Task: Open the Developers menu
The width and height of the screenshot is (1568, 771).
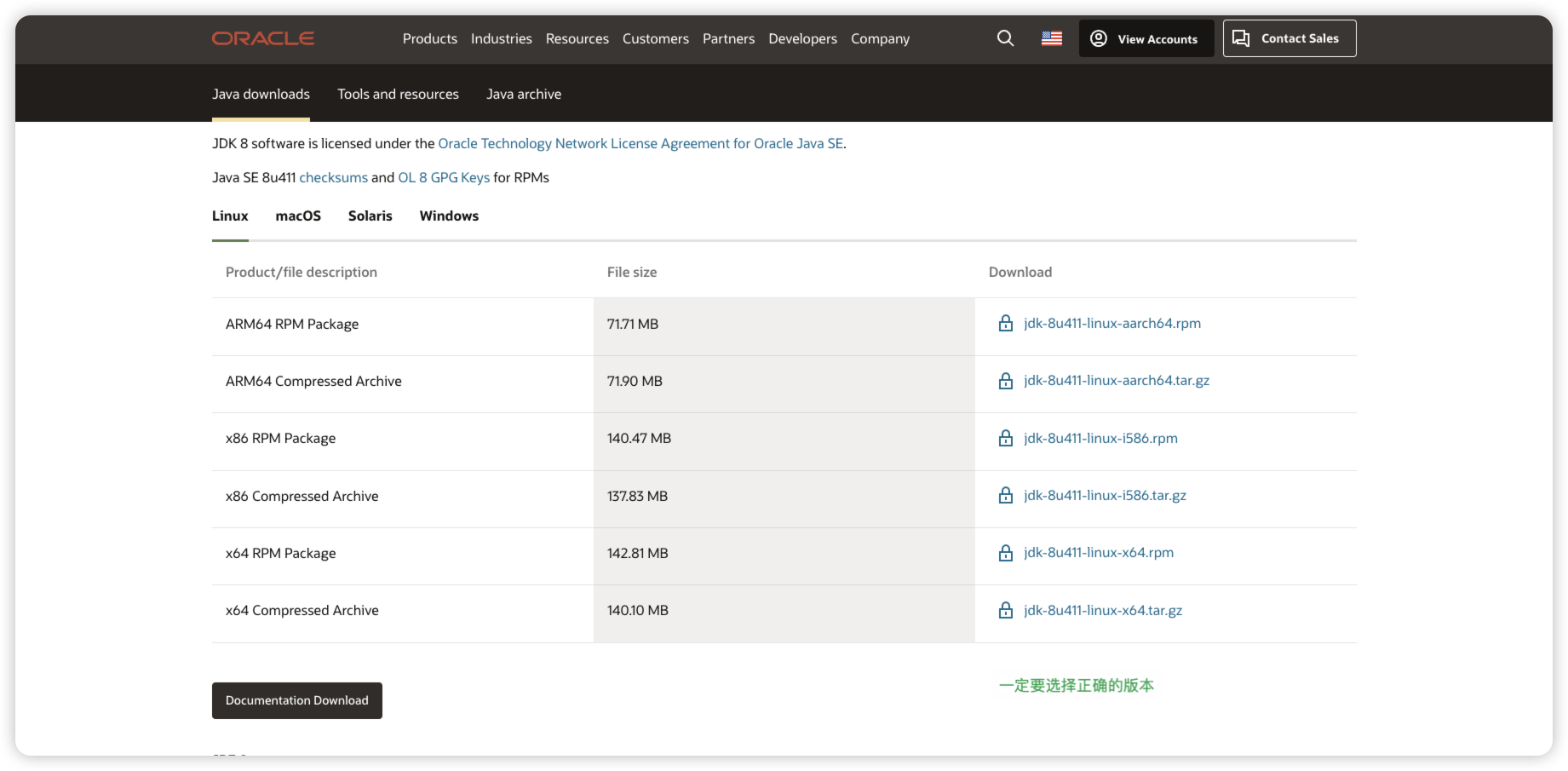Action: [803, 38]
